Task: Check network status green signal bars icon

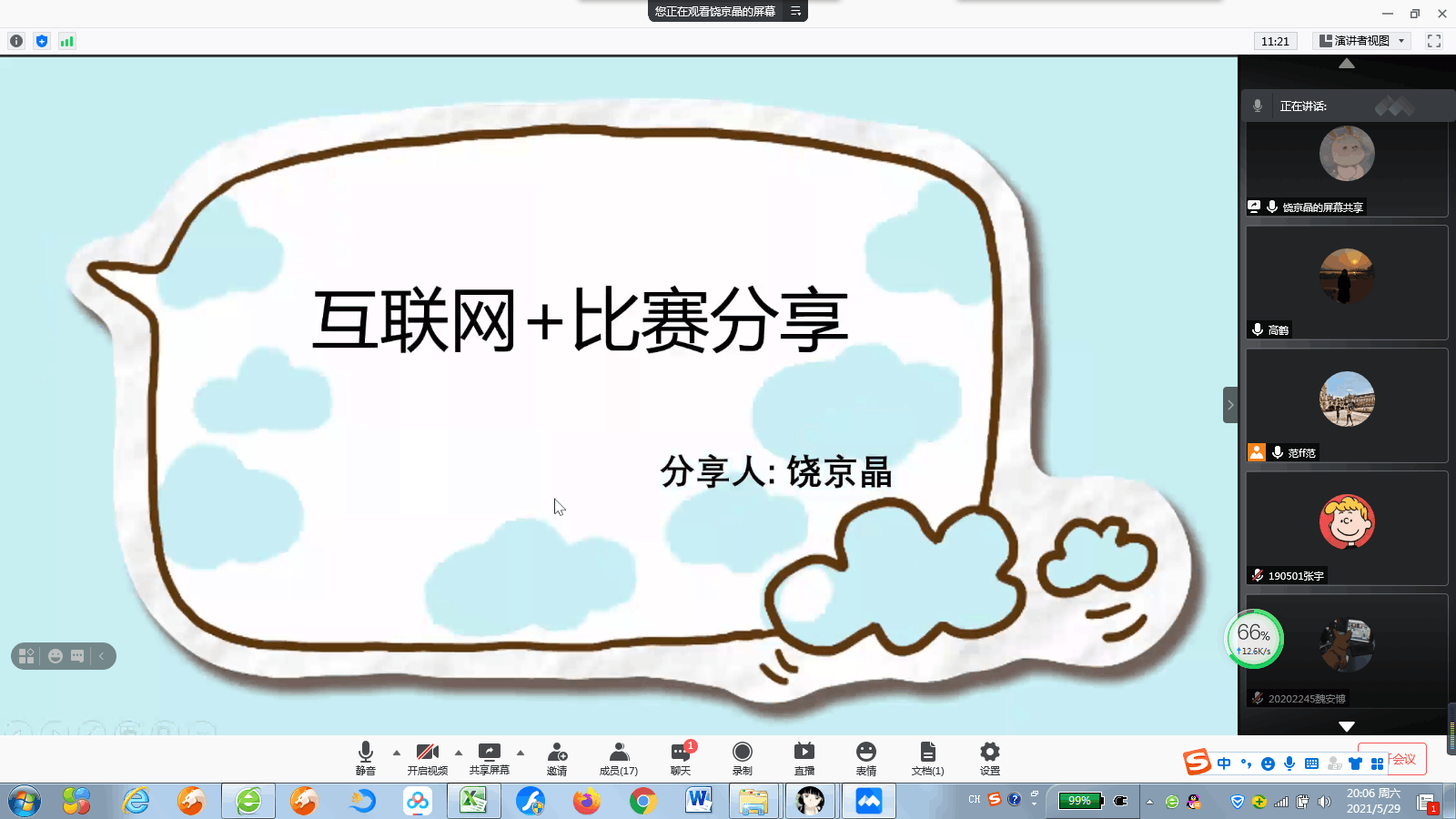Action: click(66, 41)
